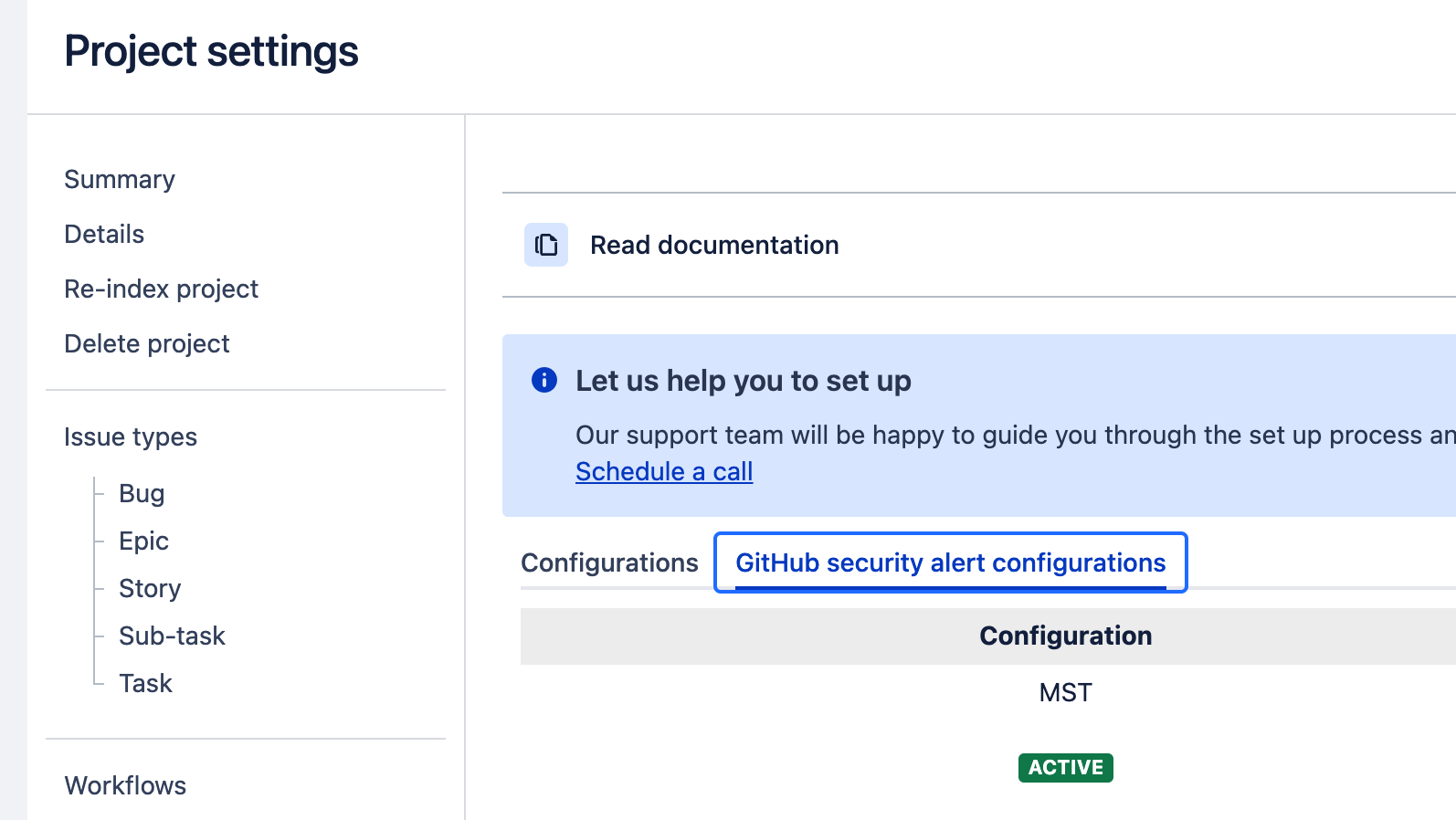Open the Read documentation link text

(x=713, y=245)
